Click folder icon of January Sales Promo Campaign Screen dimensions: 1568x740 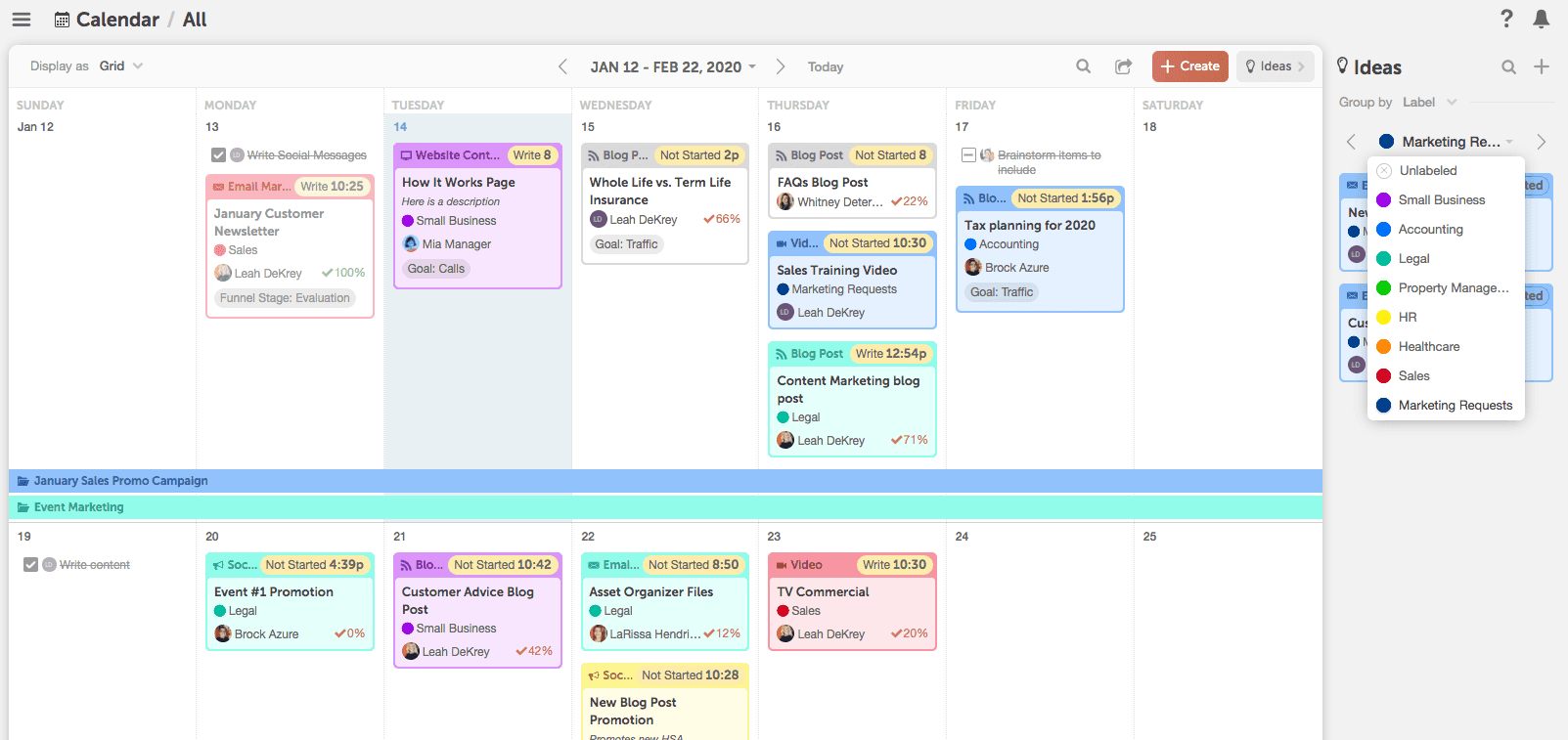point(23,481)
